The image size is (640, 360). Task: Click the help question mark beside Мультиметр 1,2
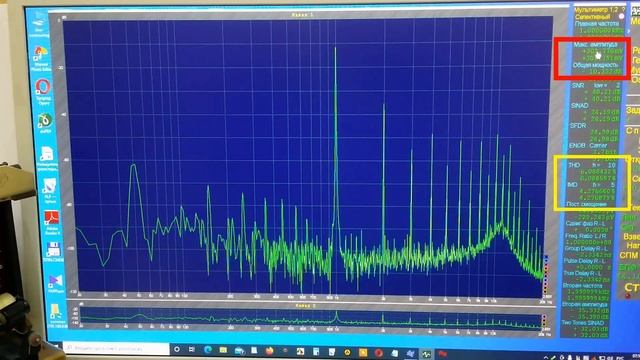(x=623, y=9)
